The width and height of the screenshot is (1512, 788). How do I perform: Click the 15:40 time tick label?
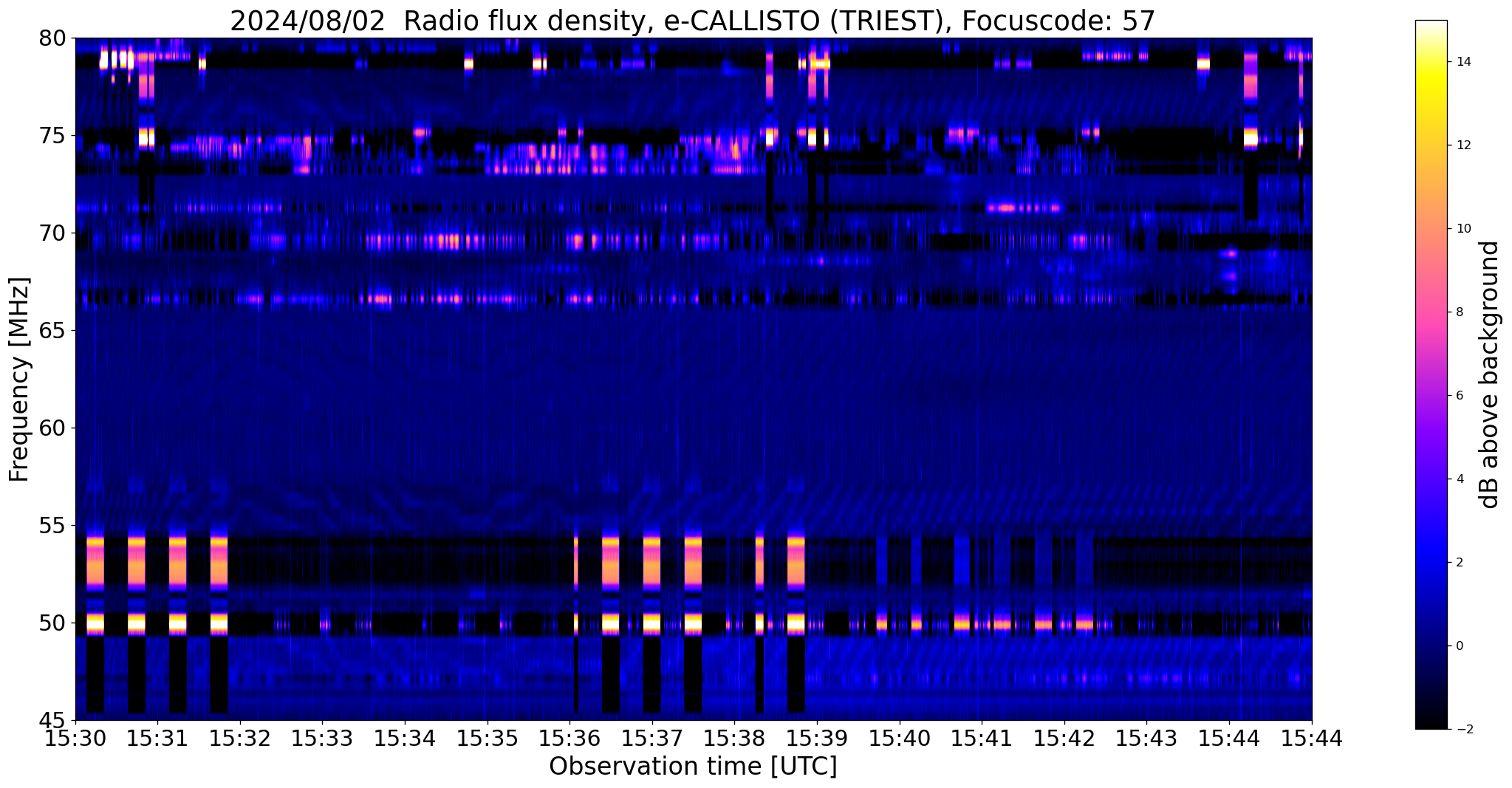click(900, 738)
